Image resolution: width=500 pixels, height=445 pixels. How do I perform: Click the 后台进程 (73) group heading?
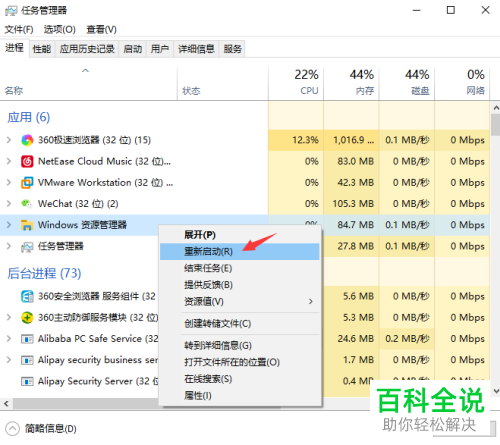click(x=44, y=273)
